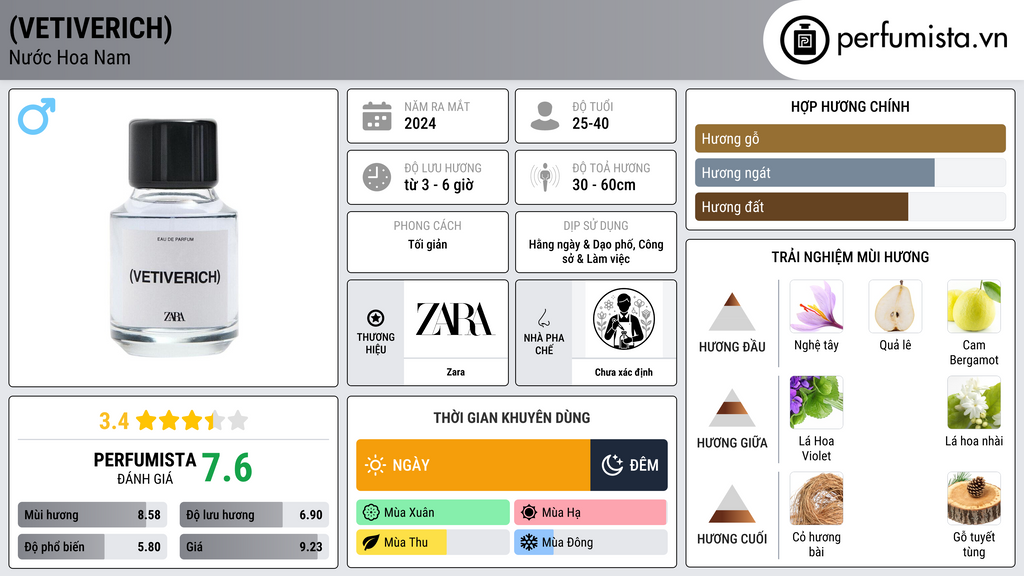This screenshot has height=576, width=1024.
Task: Click the green 7.6 Perfumista score
Action: point(227,468)
